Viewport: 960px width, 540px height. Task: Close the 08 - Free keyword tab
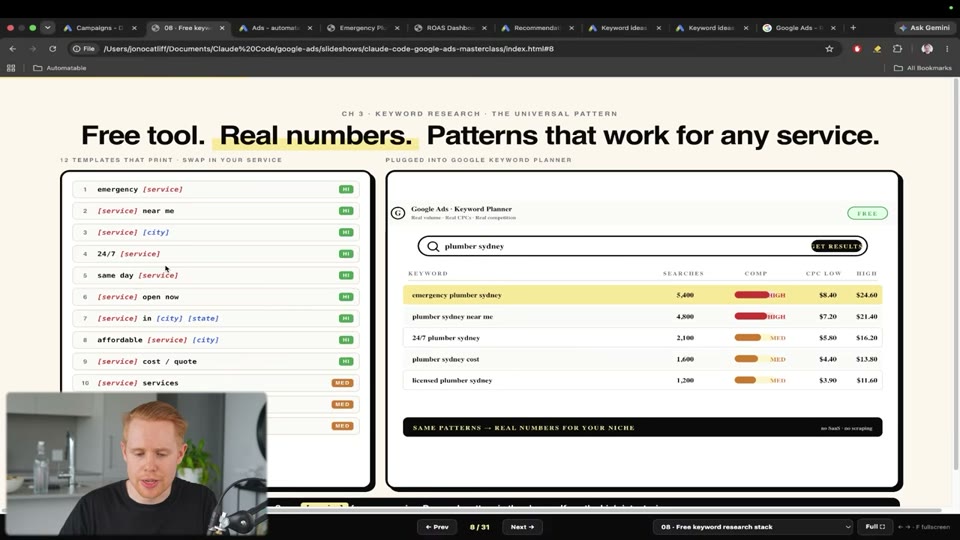point(222,28)
